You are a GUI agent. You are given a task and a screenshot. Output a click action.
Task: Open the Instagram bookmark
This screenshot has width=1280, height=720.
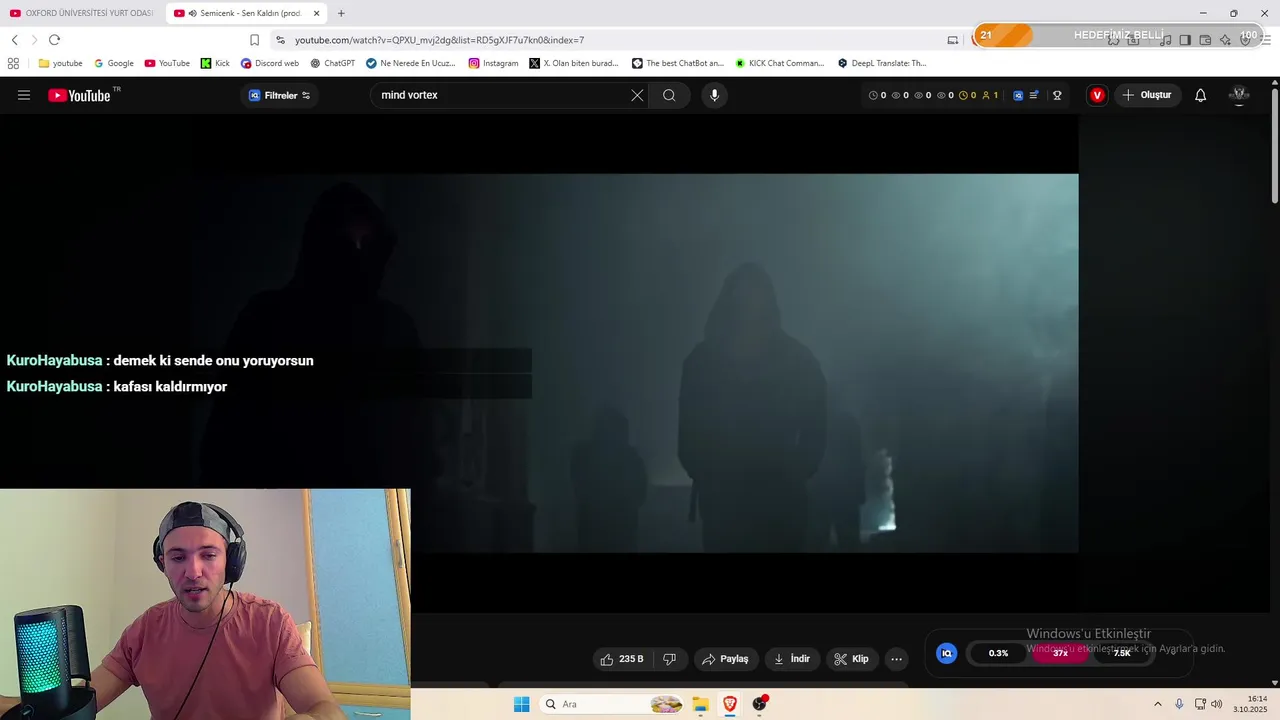tap(494, 63)
